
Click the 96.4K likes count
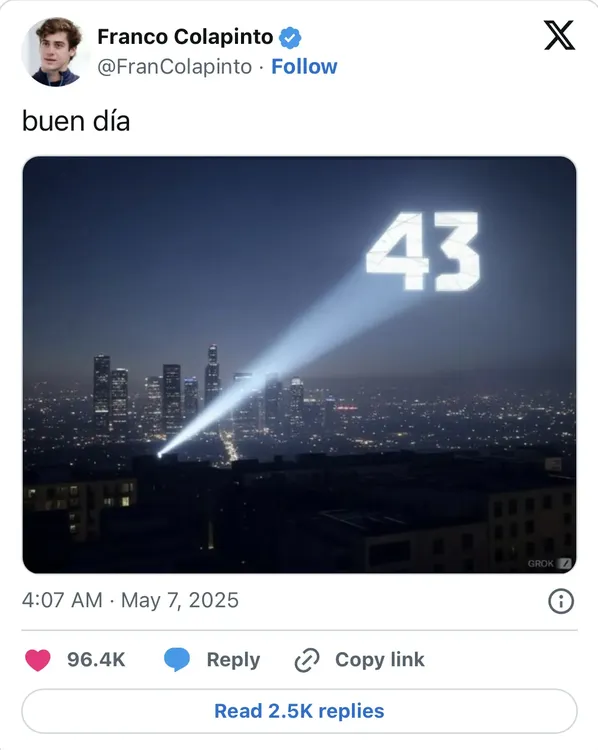tap(96, 660)
